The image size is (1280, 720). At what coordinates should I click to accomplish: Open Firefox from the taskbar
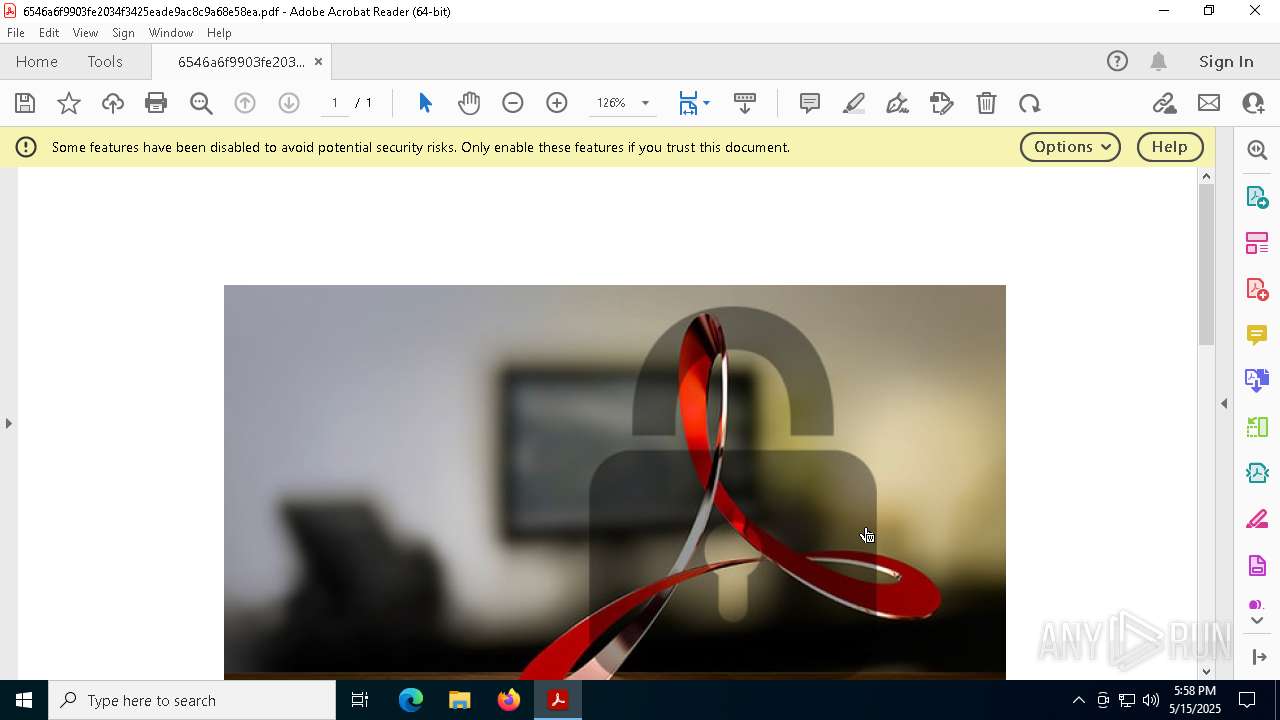pyautogui.click(x=509, y=700)
